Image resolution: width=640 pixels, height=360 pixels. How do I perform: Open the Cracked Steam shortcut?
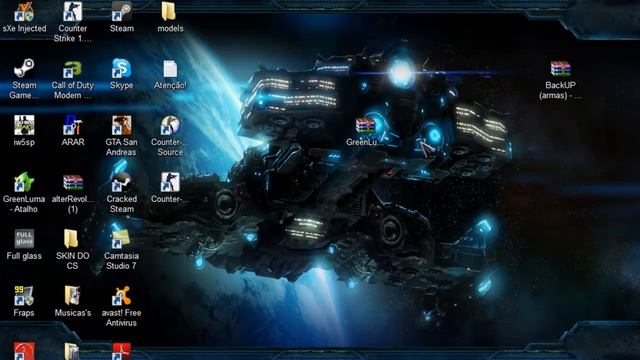(x=122, y=182)
